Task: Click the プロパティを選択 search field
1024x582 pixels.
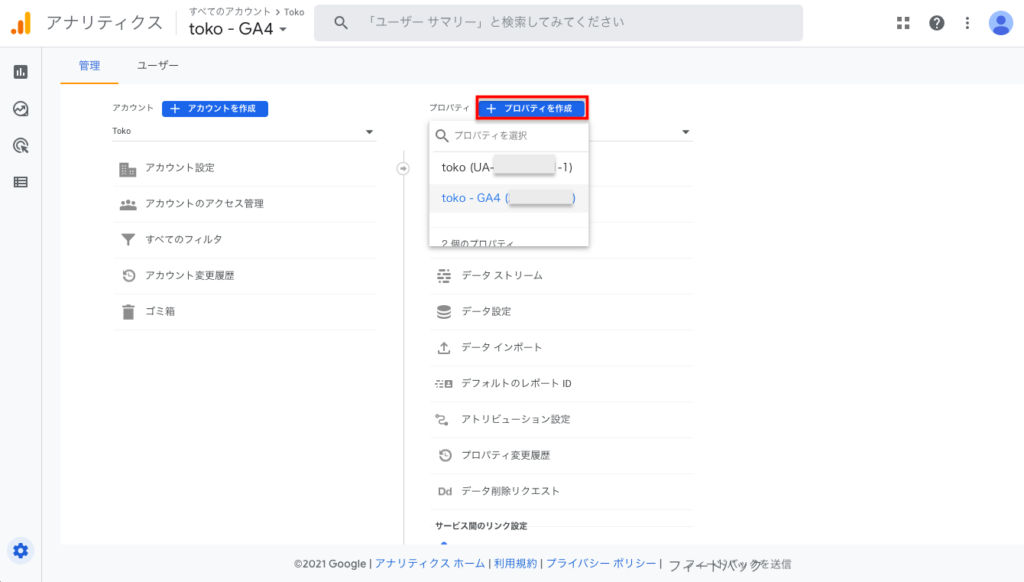Action: coord(509,135)
